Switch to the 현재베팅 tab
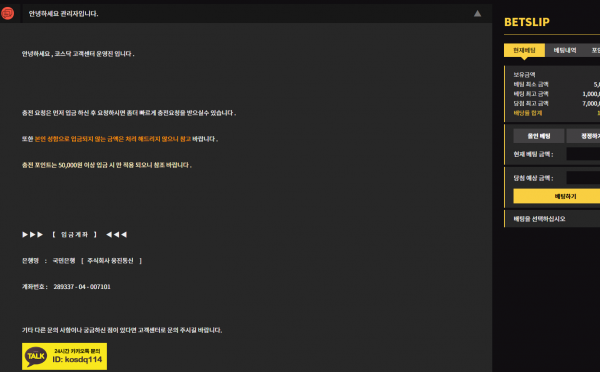 tap(524, 50)
